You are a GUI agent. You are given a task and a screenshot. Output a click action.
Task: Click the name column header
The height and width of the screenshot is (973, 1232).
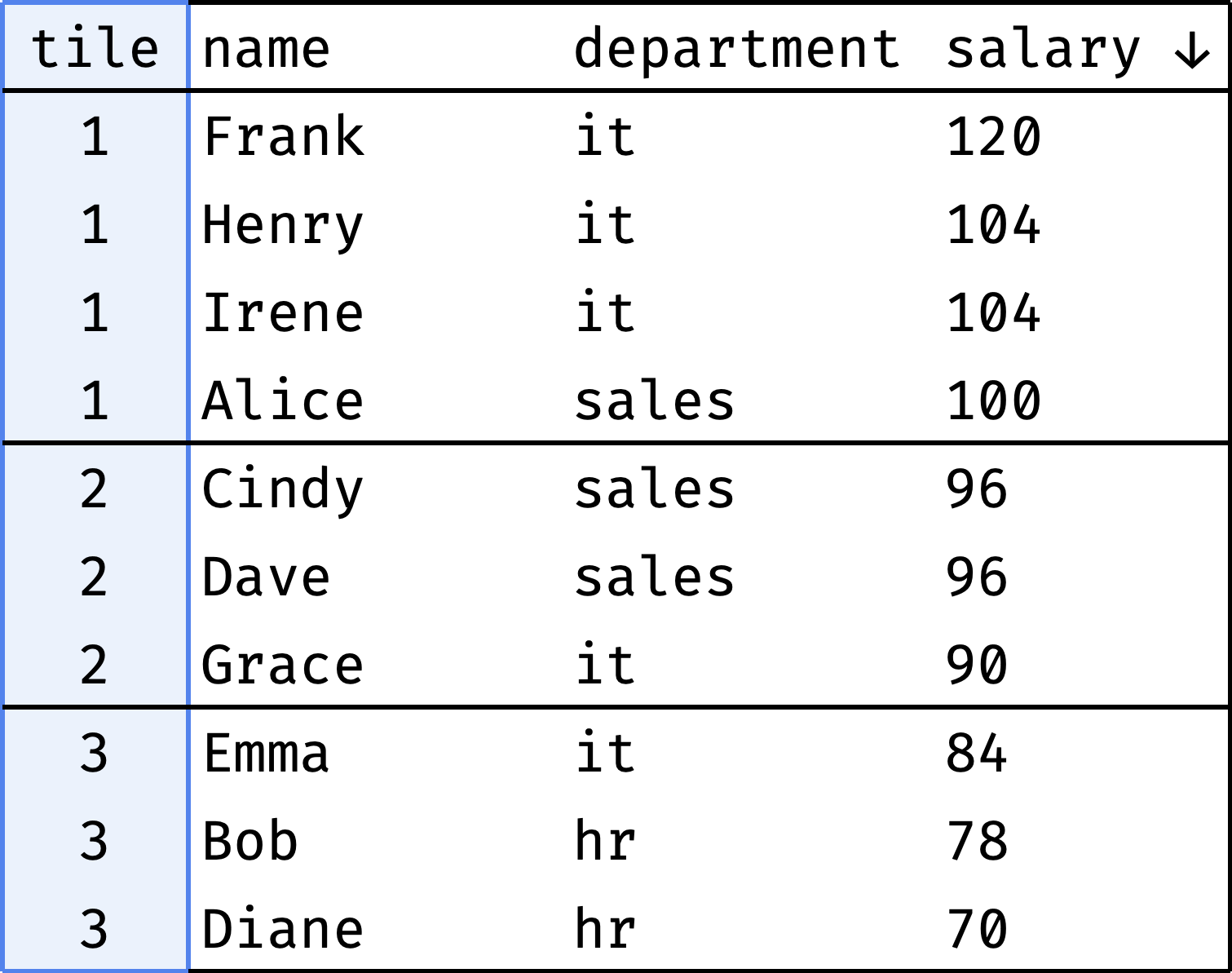(x=266, y=50)
